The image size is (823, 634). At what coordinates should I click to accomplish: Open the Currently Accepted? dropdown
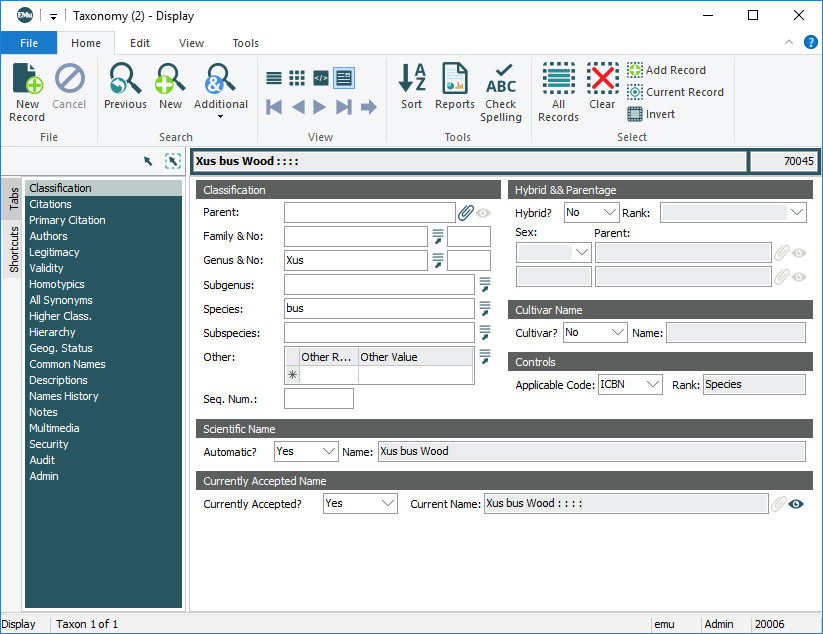click(387, 504)
